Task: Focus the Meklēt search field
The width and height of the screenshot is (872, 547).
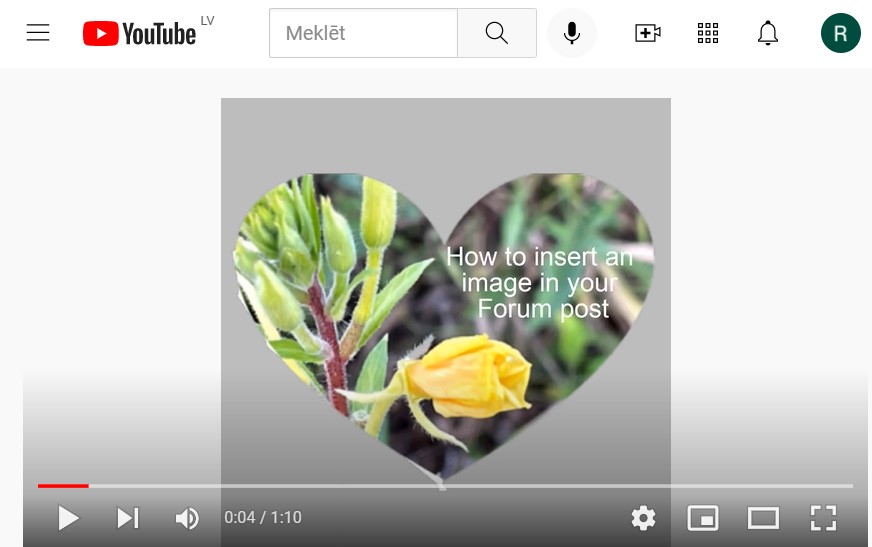Action: click(363, 33)
